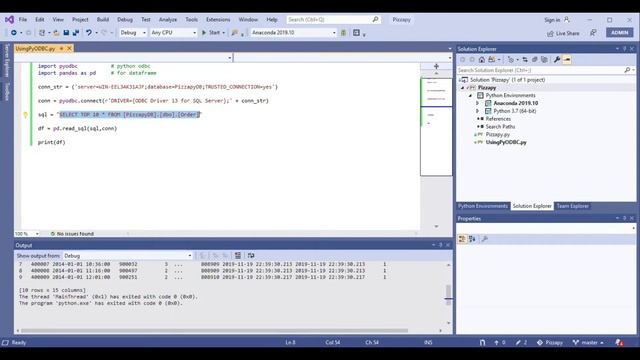Open the File menu
The image size is (640, 360).
23,20
